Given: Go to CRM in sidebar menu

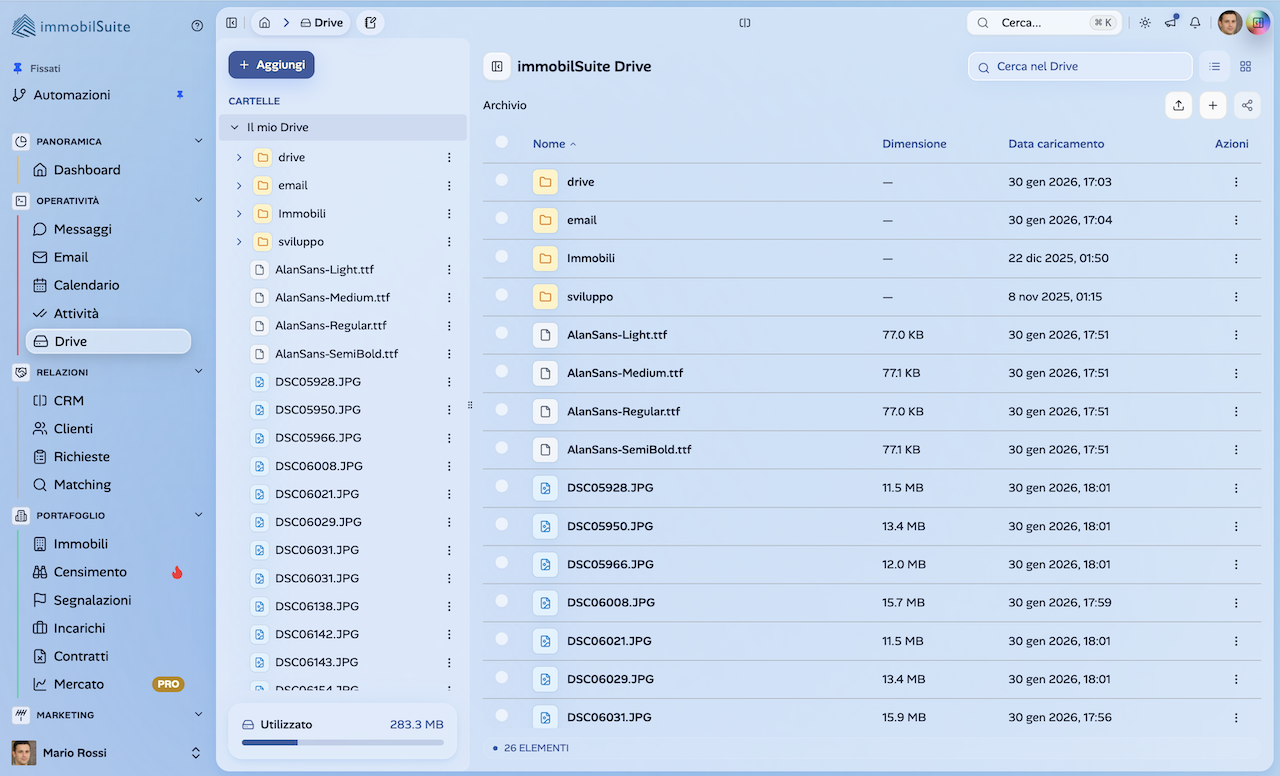Looking at the screenshot, I should point(68,400).
